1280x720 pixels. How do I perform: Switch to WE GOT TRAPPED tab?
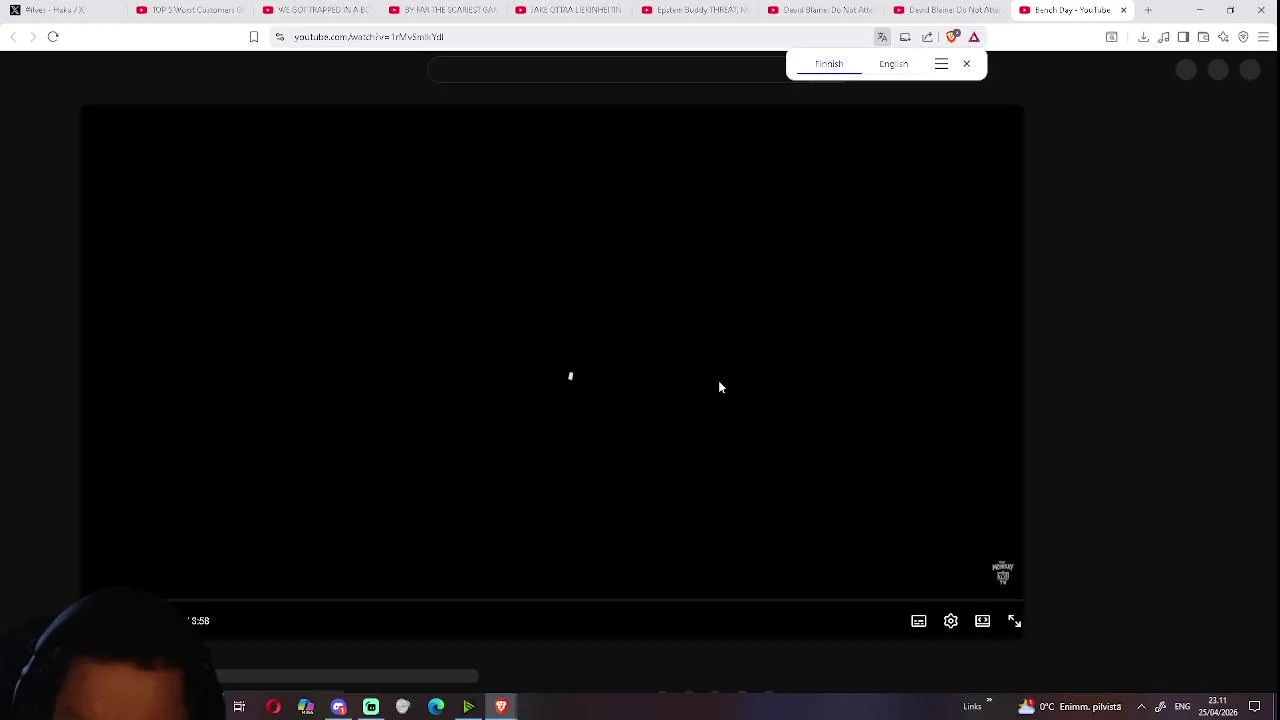(x=316, y=10)
